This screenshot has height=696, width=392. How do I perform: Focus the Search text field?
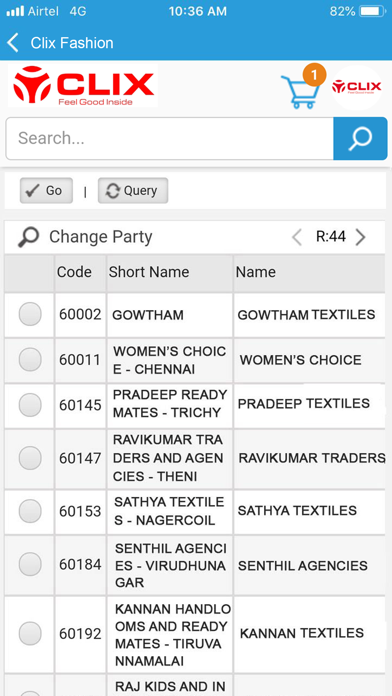(x=170, y=138)
